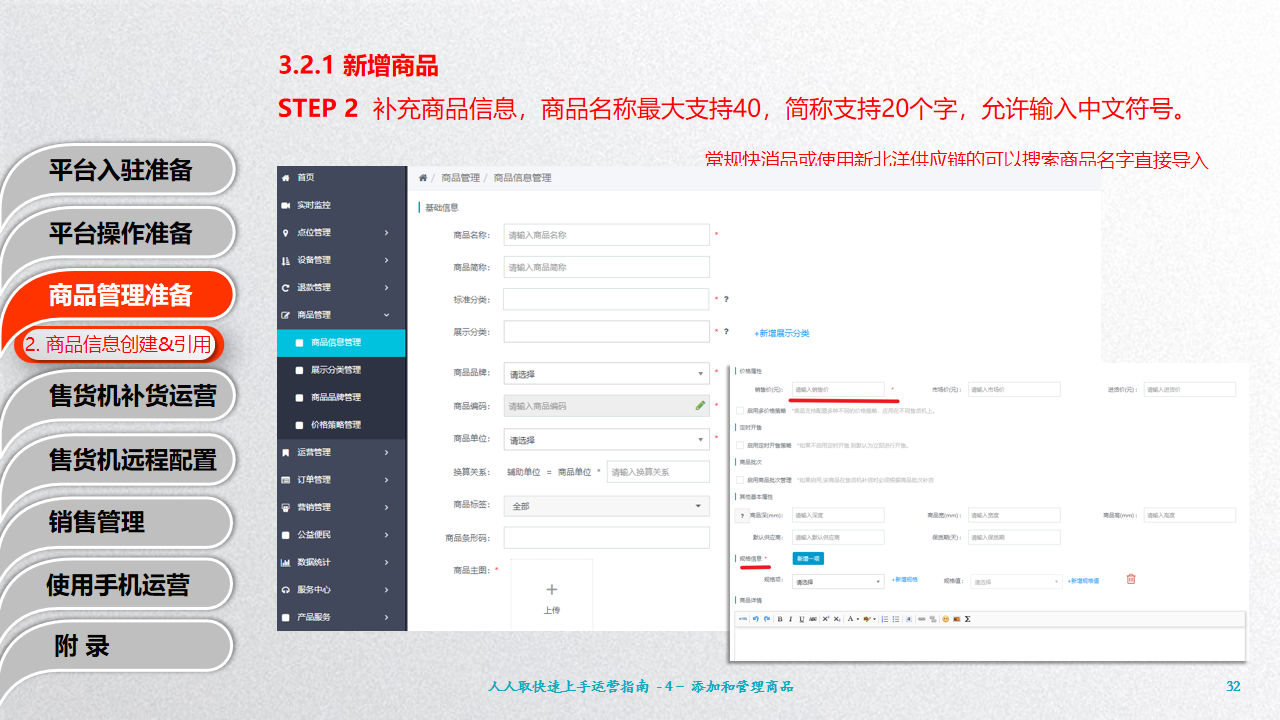Screen dimensions: 1280x720
Task: Click the blue 新增一项 button
Action: tap(808, 558)
